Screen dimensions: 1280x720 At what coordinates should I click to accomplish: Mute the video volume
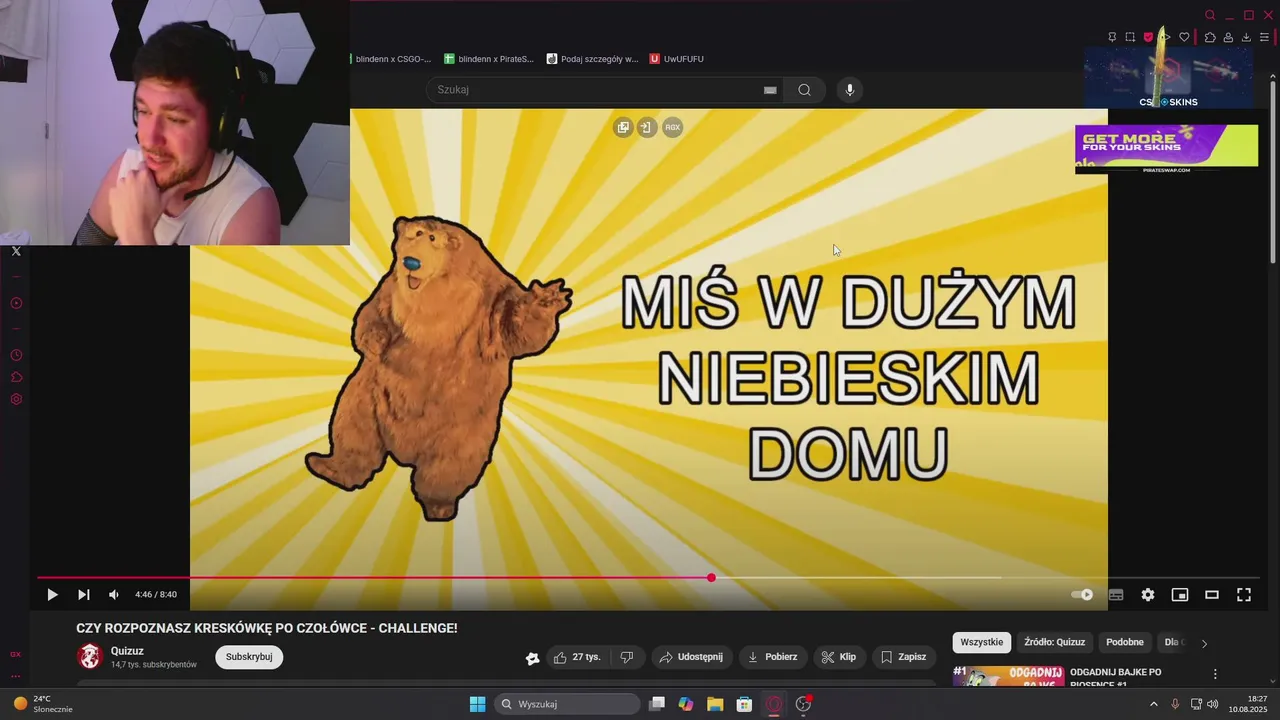(x=114, y=594)
